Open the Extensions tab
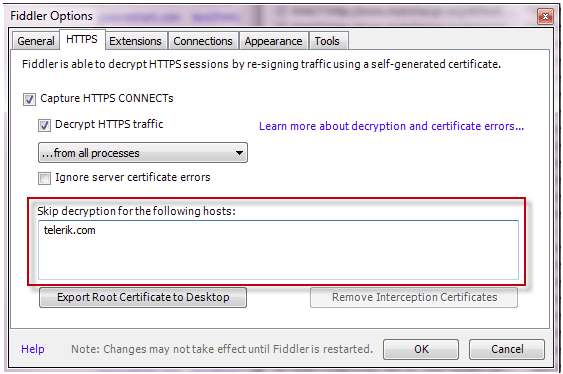The image size is (563, 374). (x=135, y=41)
